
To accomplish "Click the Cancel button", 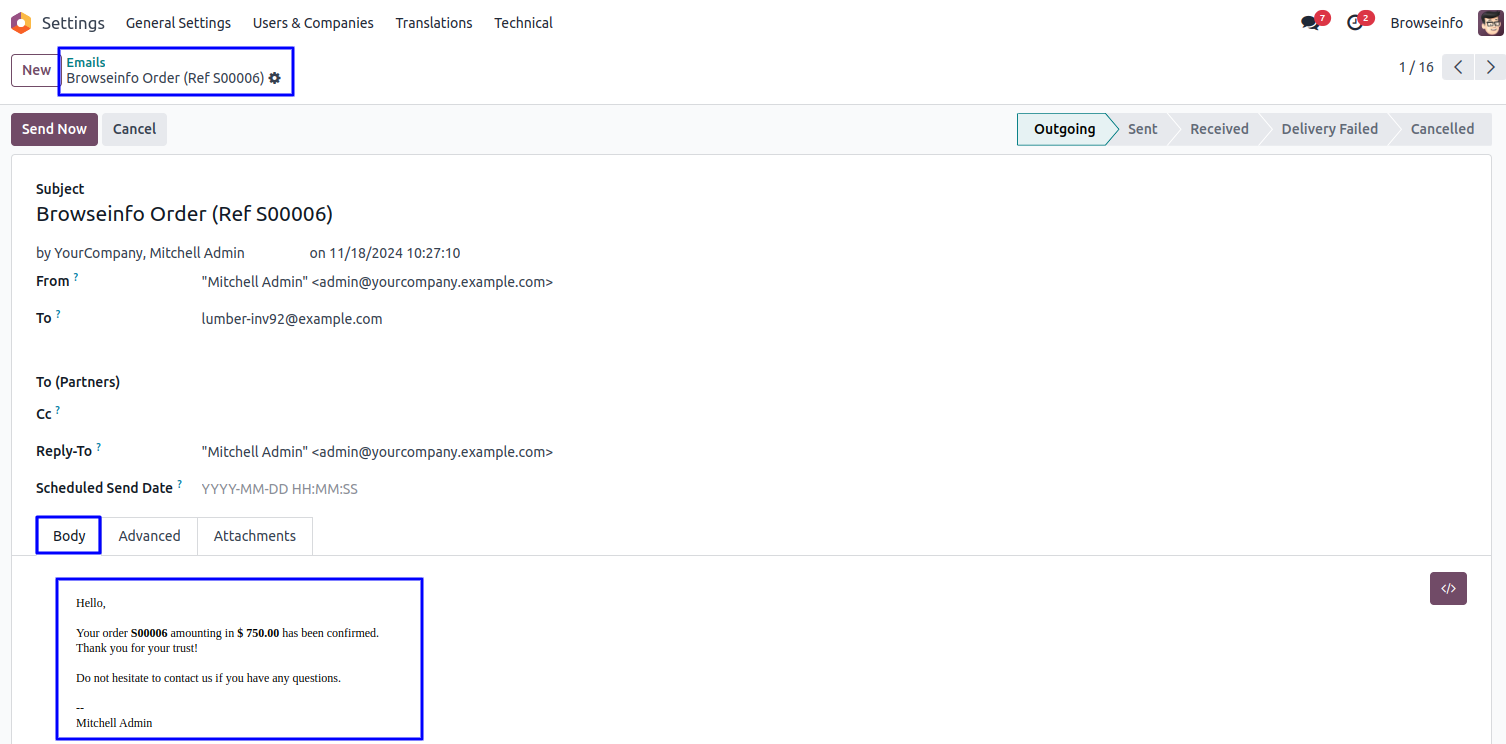I will click(x=134, y=129).
